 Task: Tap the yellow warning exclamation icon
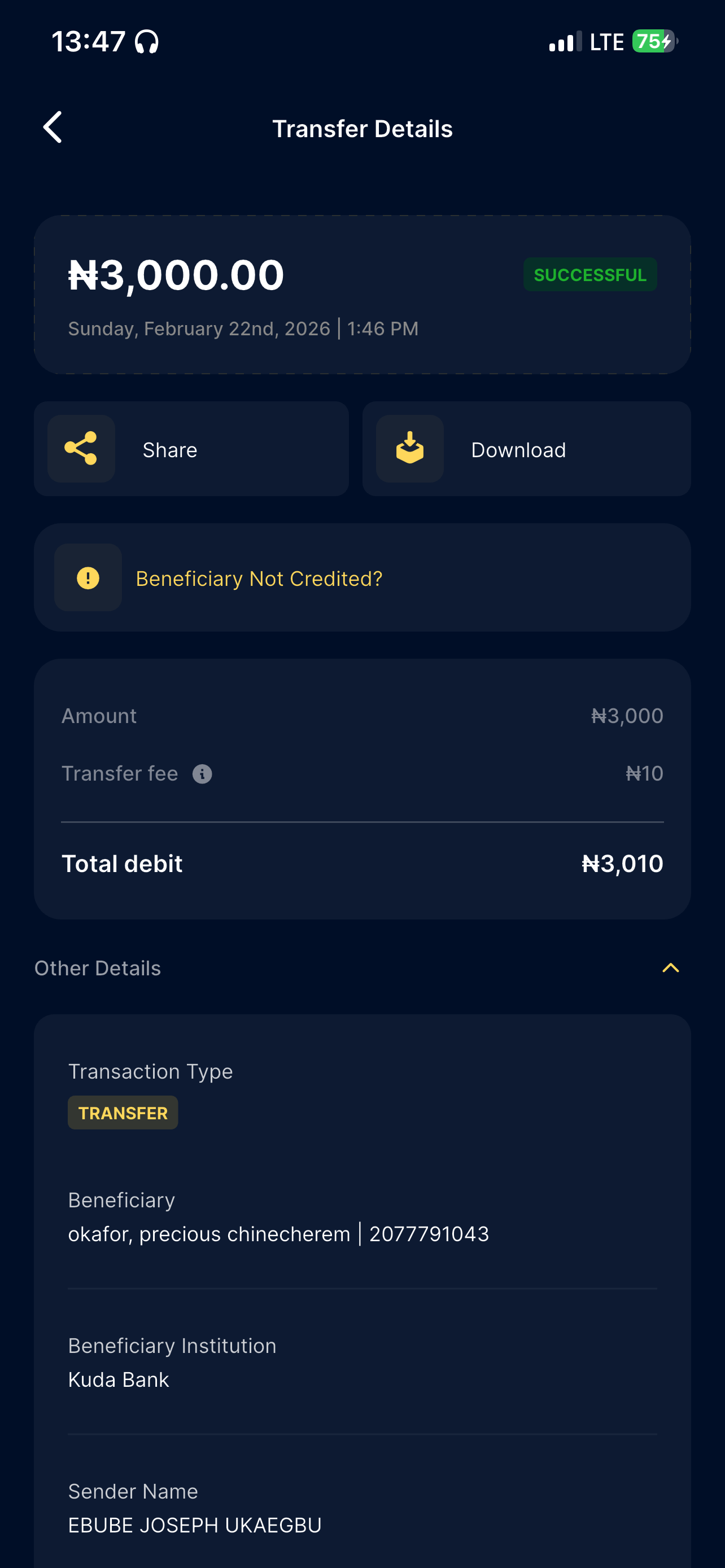pyautogui.click(x=88, y=577)
